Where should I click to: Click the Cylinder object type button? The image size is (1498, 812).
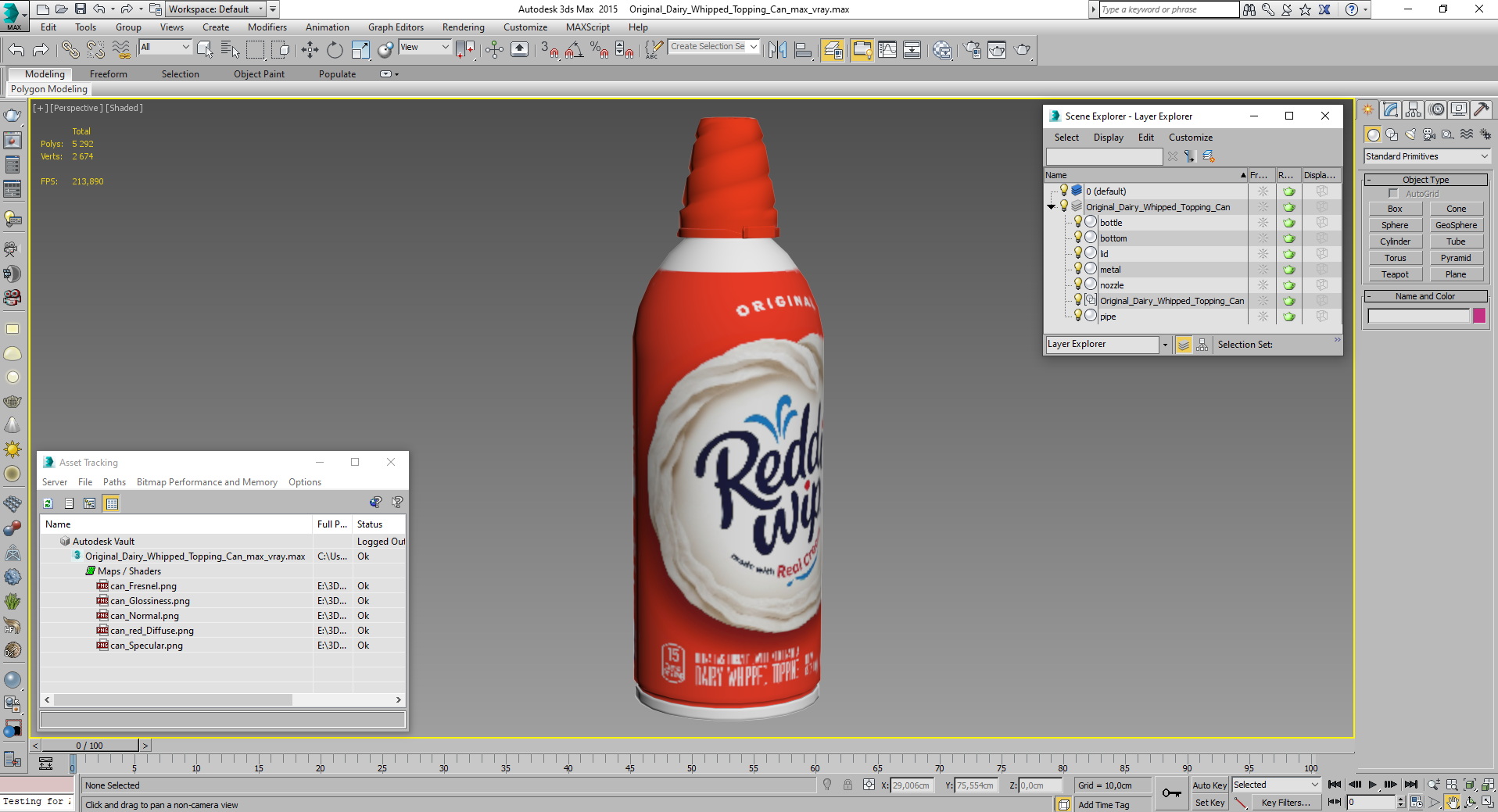(x=1395, y=241)
